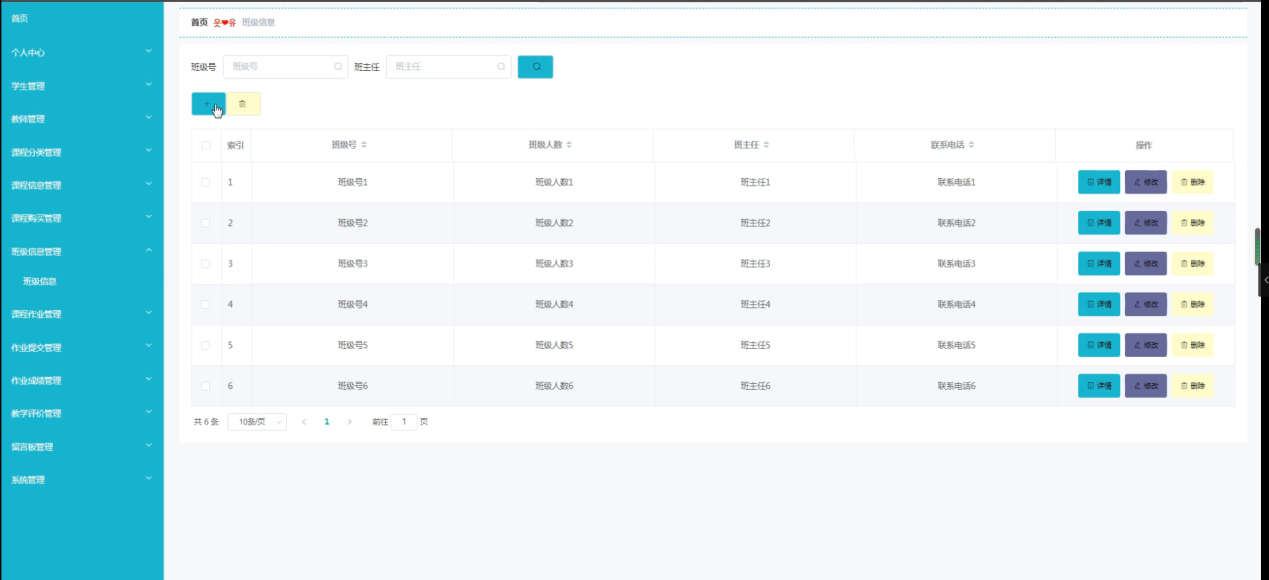Click the yellow trash batch delete button
This screenshot has width=1269, height=580.
[x=243, y=104]
